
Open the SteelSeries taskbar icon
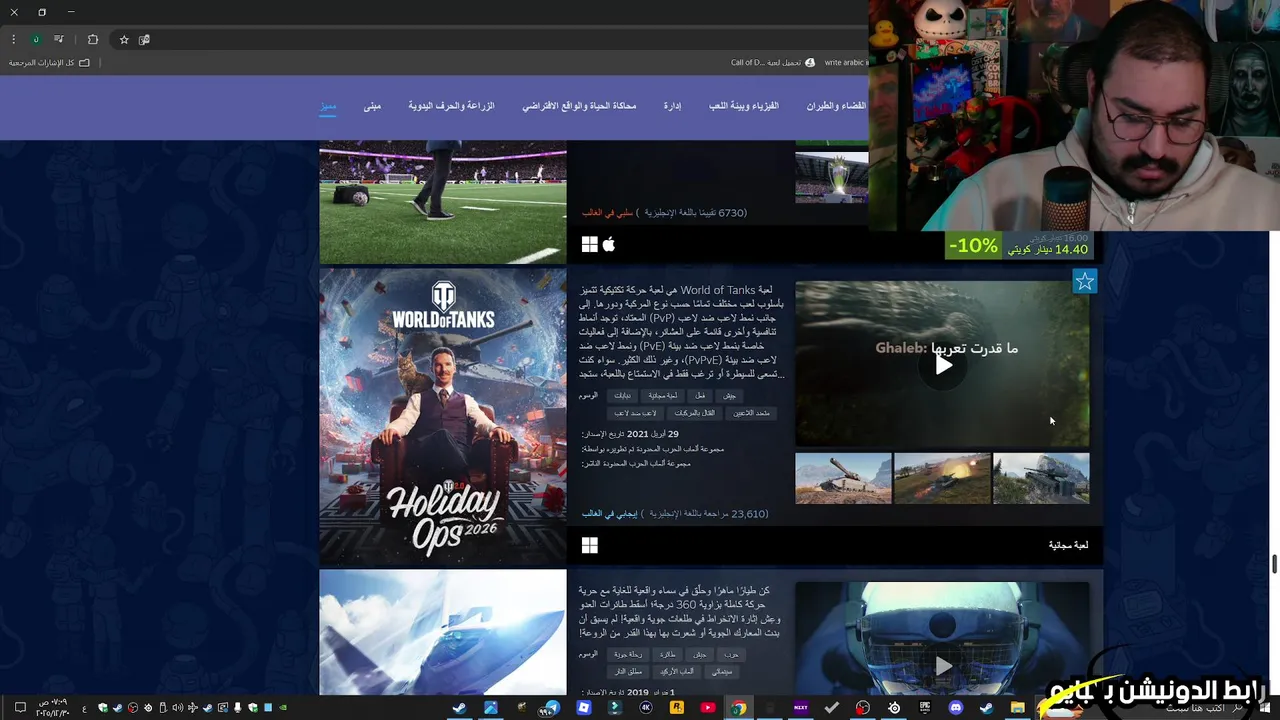(x=894, y=707)
